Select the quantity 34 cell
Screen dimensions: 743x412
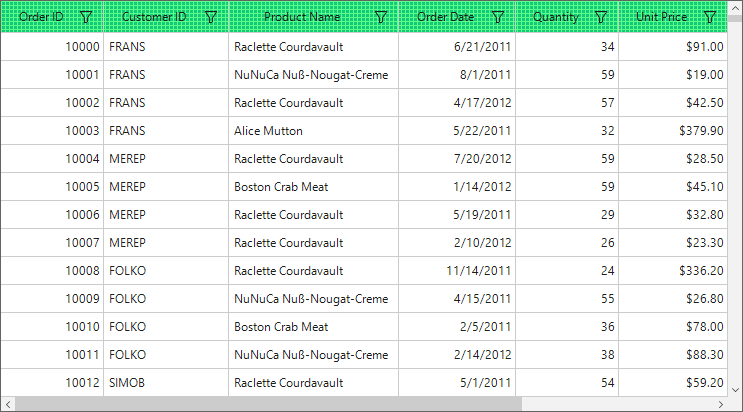[567, 46]
